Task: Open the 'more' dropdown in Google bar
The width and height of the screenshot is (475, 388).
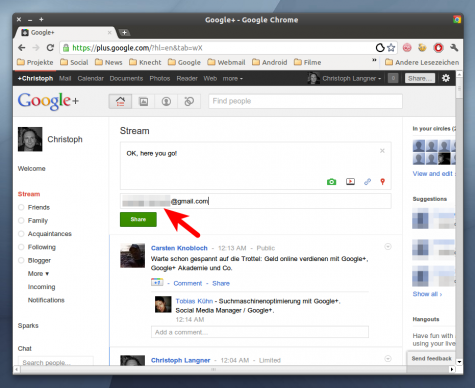Action: 233,78
